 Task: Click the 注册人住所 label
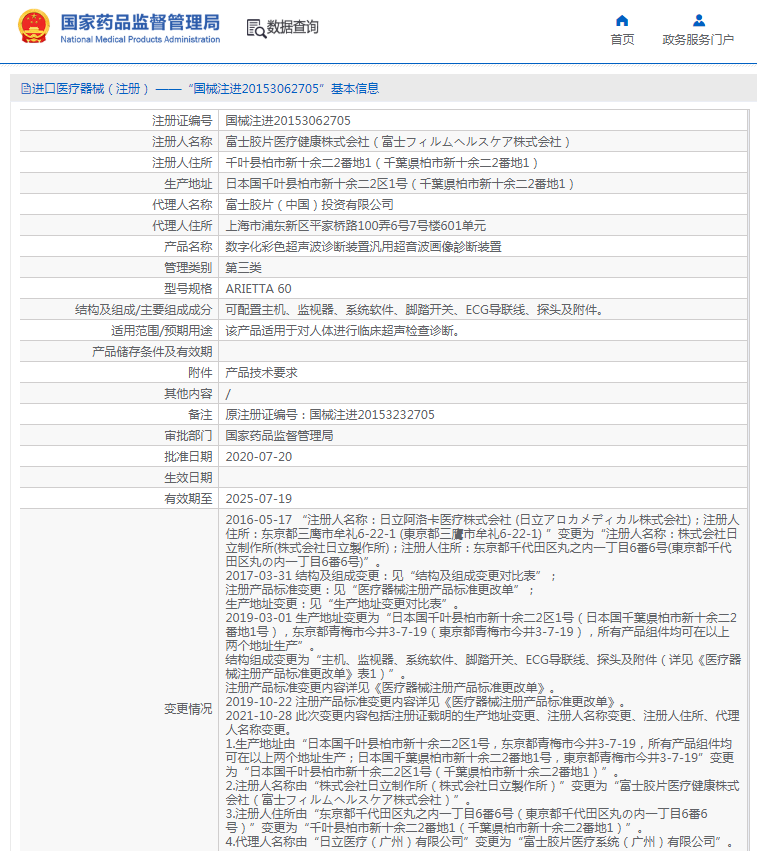pyautogui.click(x=182, y=163)
